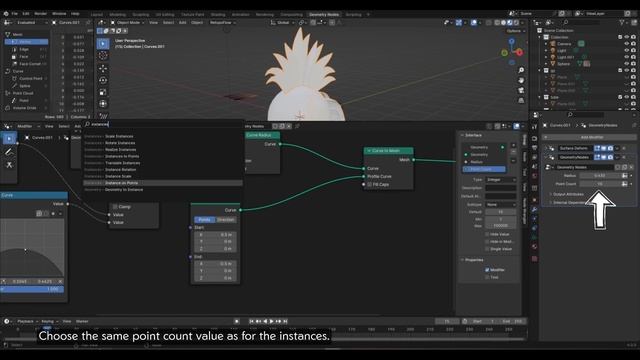Screen dimensions: 640x360
Task: Open the Render menu
Action: pos(40,14)
